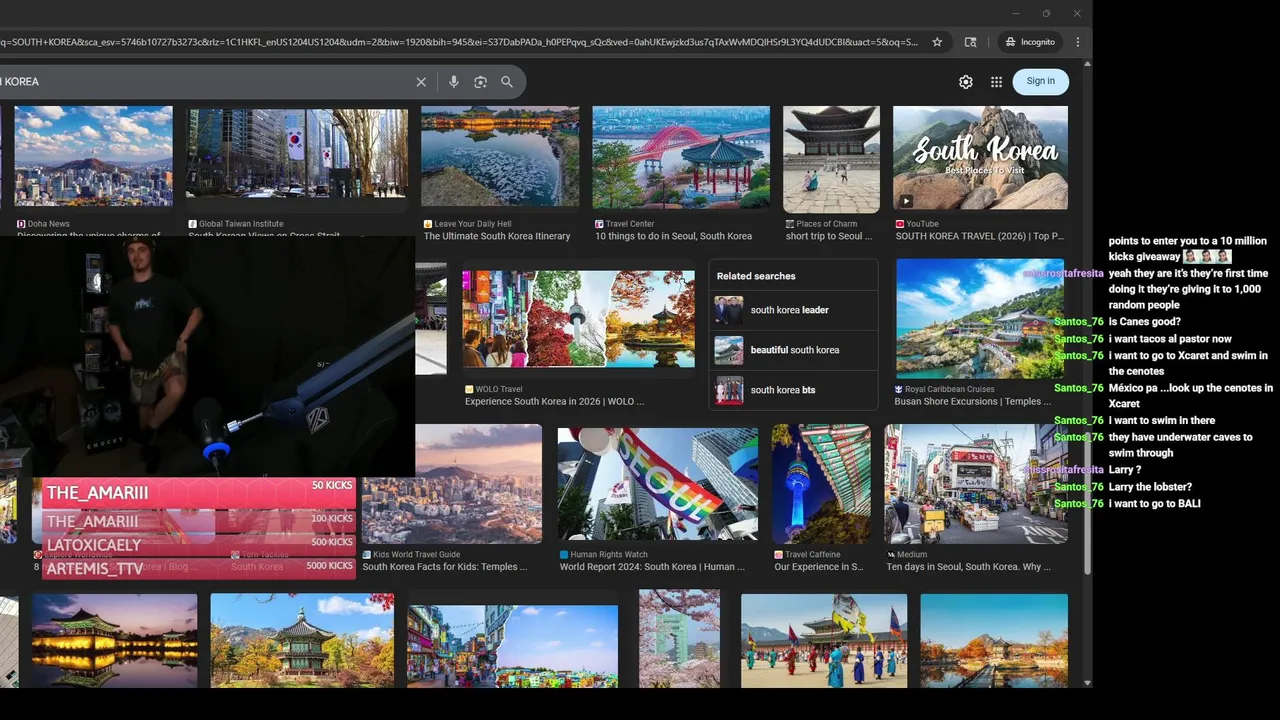Open the WOLO Travel collage image

coord(578,318)
